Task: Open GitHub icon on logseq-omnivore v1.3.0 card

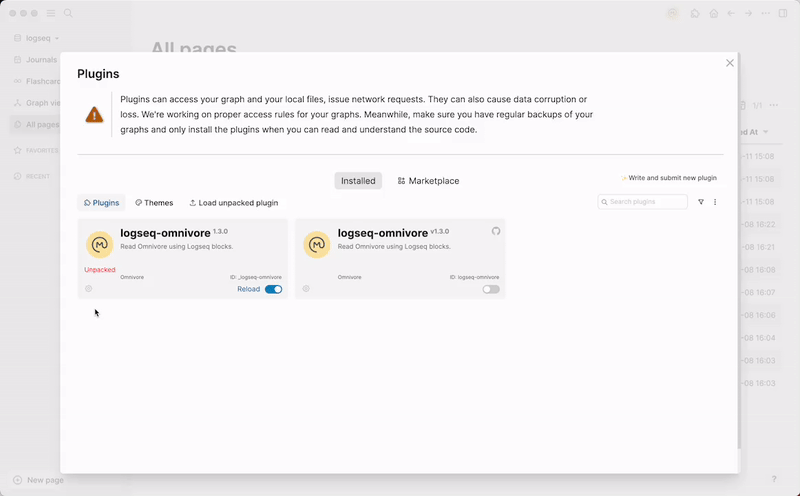Action: (x=495, y=231)
